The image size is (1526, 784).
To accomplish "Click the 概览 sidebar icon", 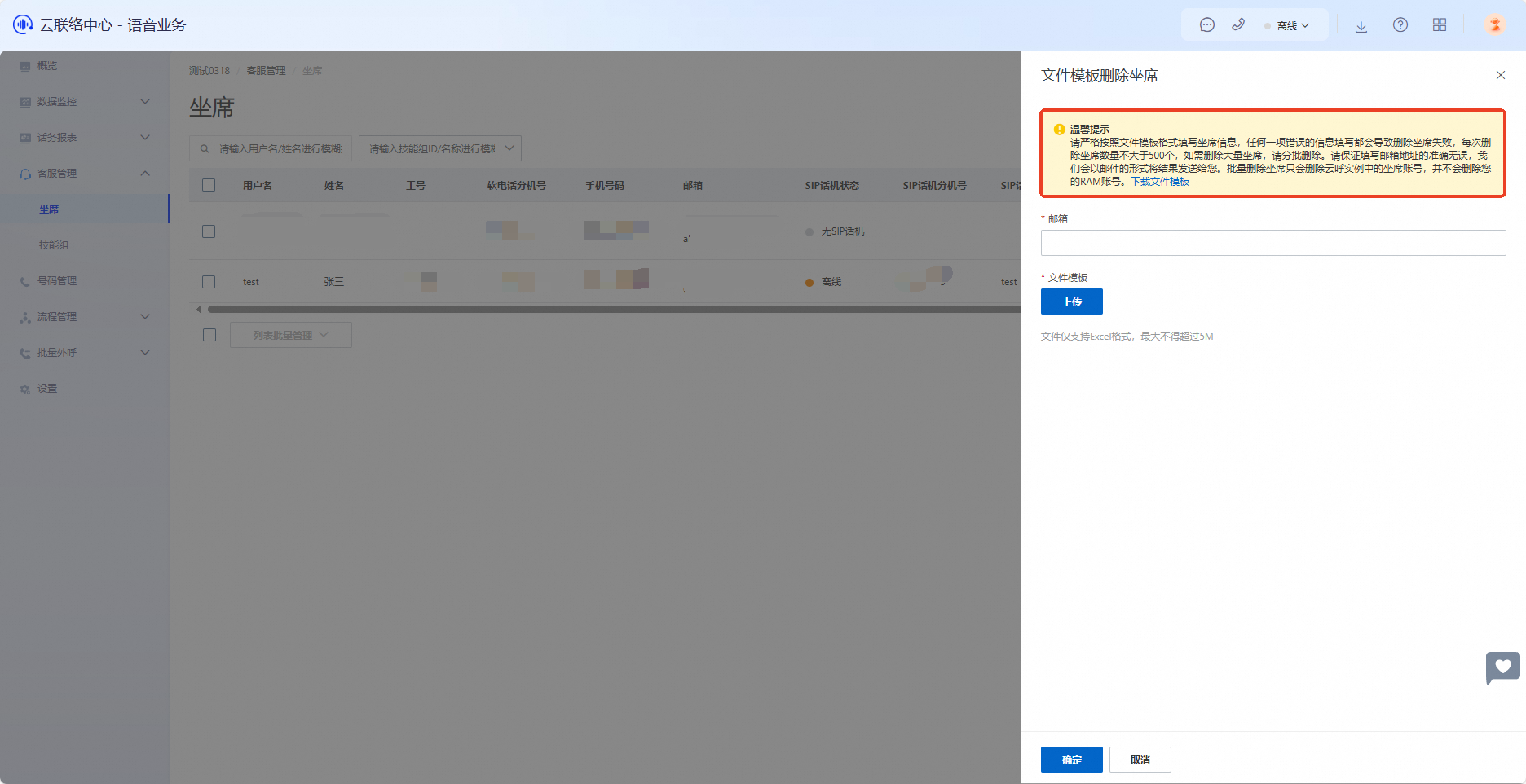I will click(25, 66).
